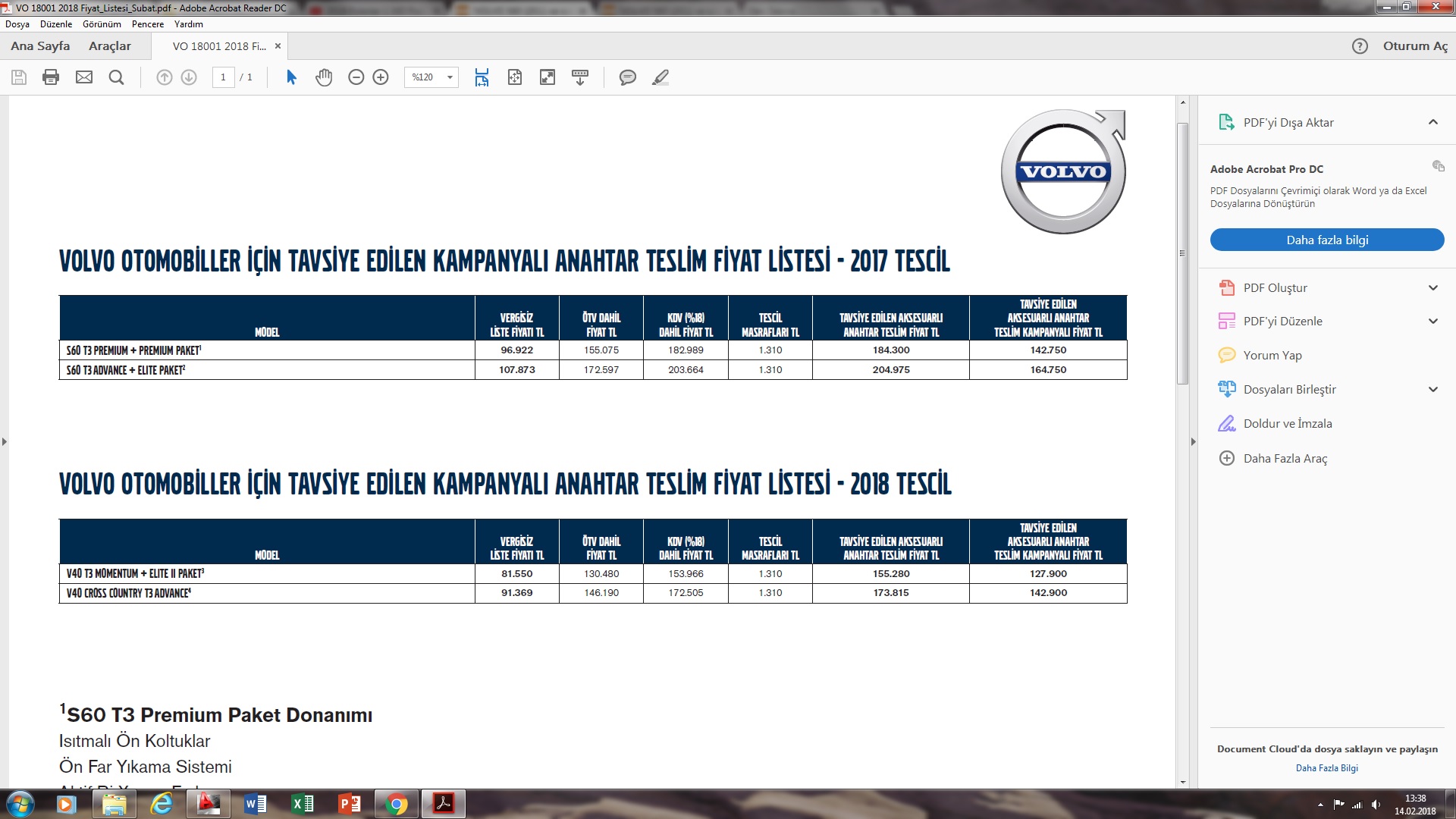Go to previous page arrow icon
The width and height of the screenshot is (1456, 819).
point(165,77)
